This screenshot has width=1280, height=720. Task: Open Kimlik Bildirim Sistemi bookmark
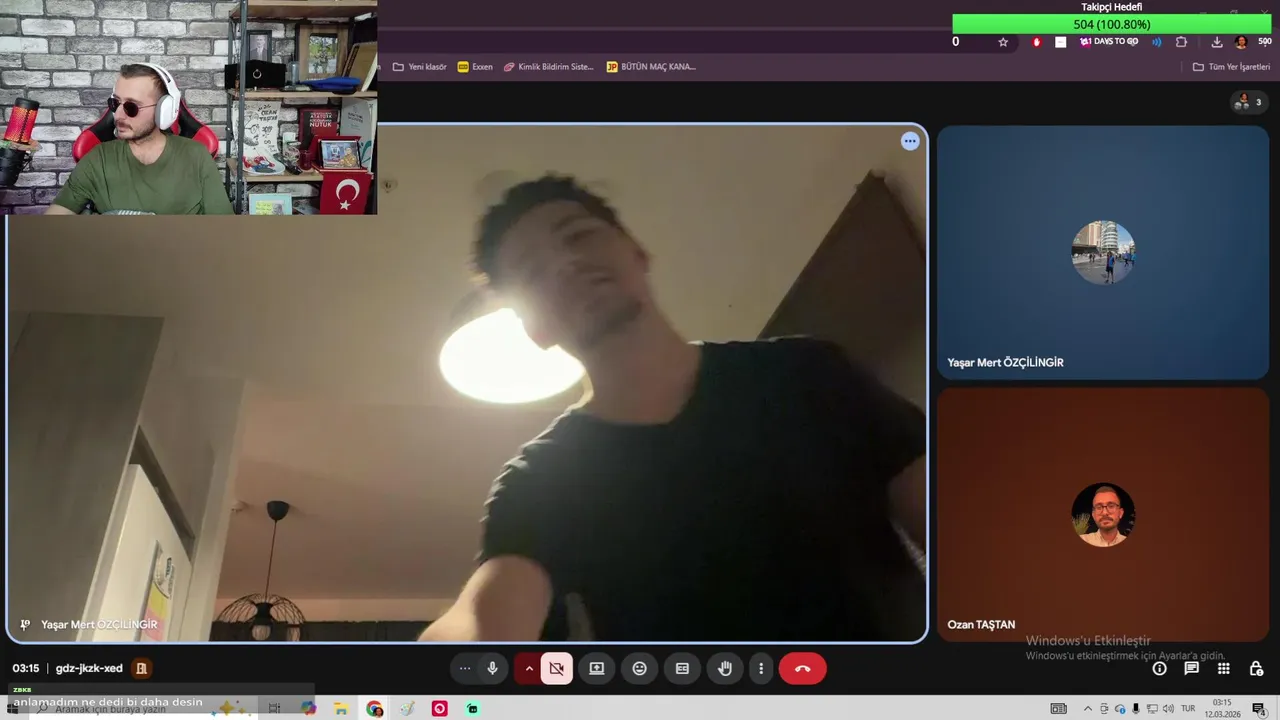[x=548, y=67]
